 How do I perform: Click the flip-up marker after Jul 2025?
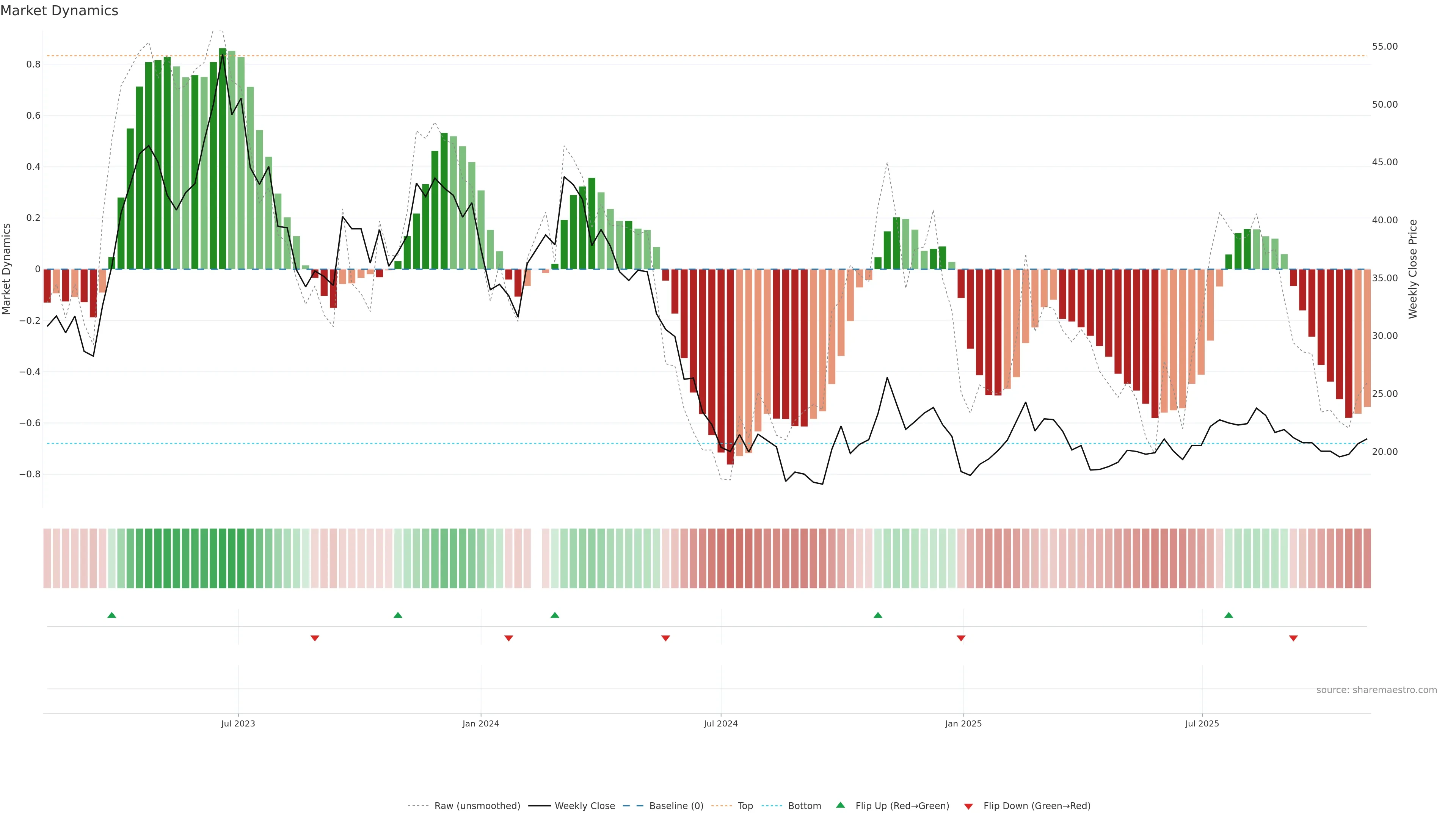coord(1229,615)
